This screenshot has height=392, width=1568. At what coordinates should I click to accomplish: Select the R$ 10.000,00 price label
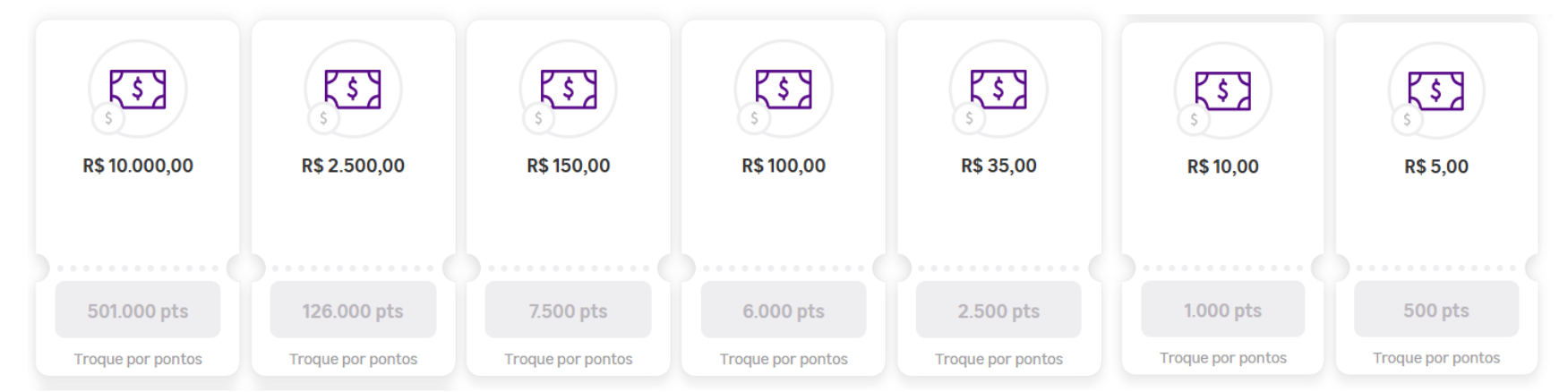(138, 166)
